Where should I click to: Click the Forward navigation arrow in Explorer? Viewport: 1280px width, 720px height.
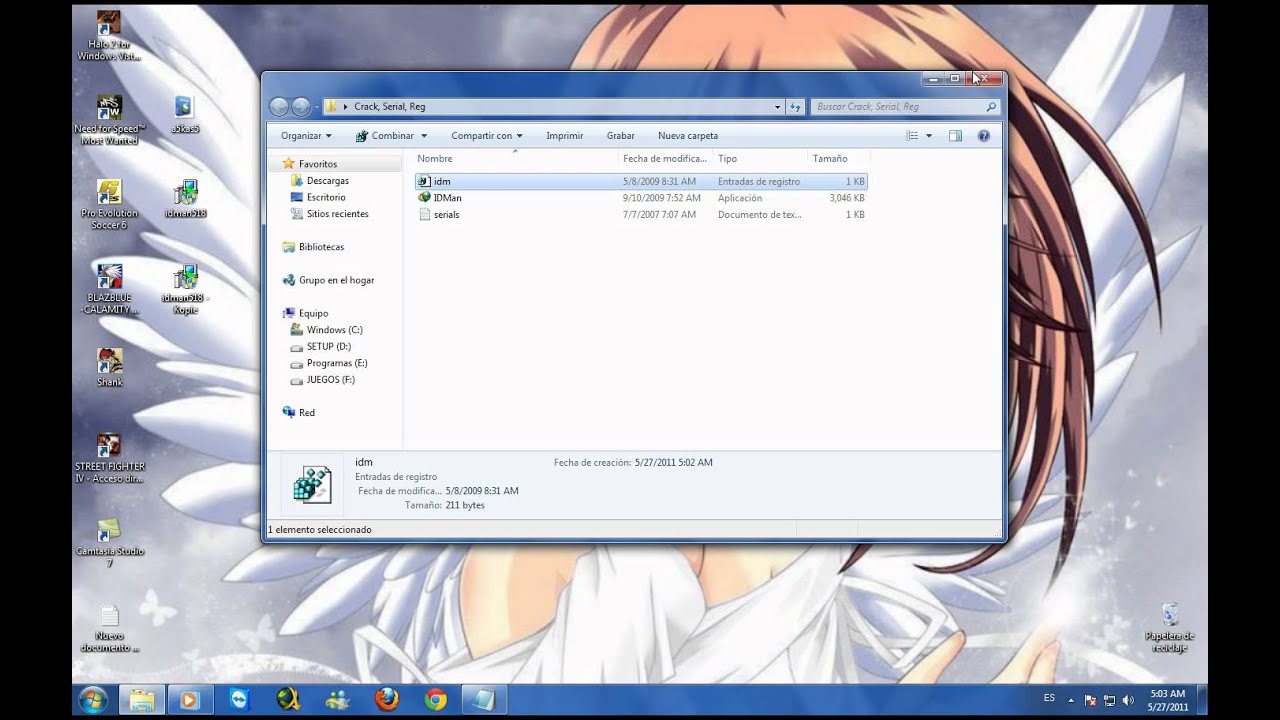tap(301, 106)
